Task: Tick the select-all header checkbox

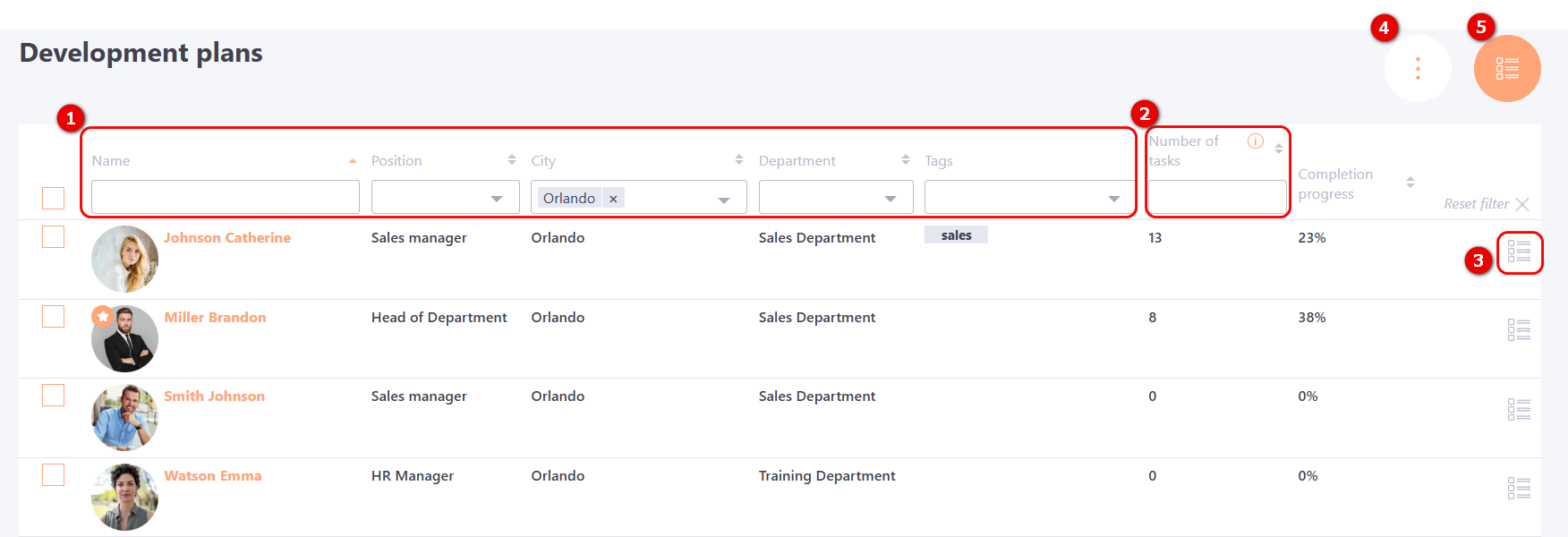Action: coord(54,198)
